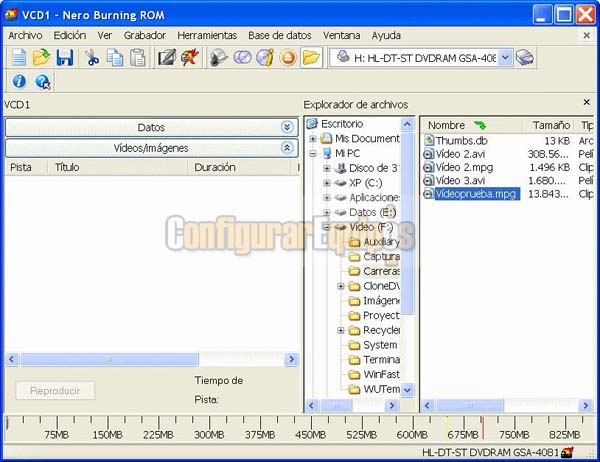This screenshot has width=600, height=462.
Task: Toggle the file browser folder icon
Action: coord(311,58)
